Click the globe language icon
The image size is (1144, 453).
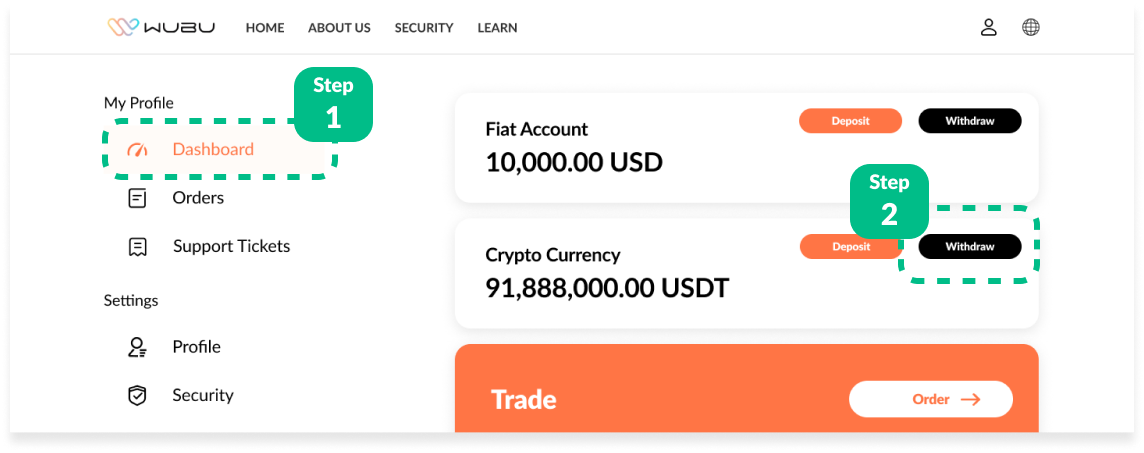1031,27
